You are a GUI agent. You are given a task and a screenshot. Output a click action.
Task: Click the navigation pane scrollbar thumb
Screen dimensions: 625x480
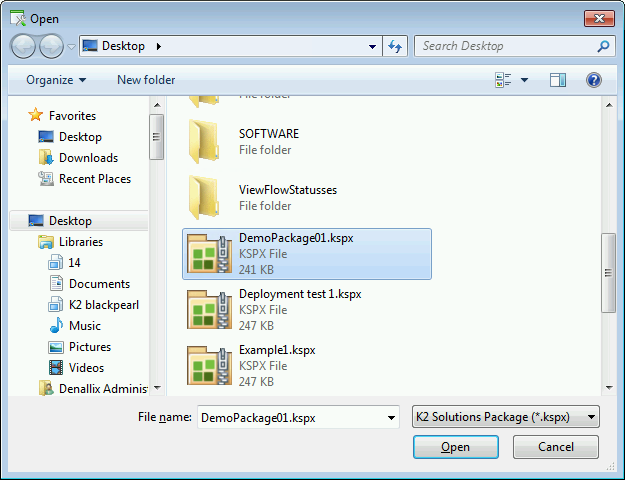click(x=157, y=137)
